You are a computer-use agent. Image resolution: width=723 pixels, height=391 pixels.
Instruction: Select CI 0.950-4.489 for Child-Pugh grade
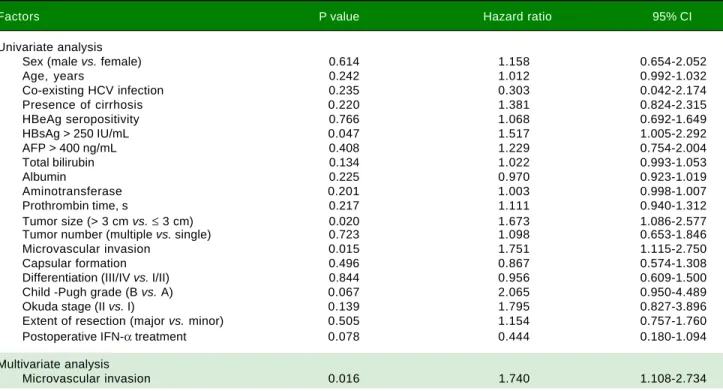coord(673,292)
